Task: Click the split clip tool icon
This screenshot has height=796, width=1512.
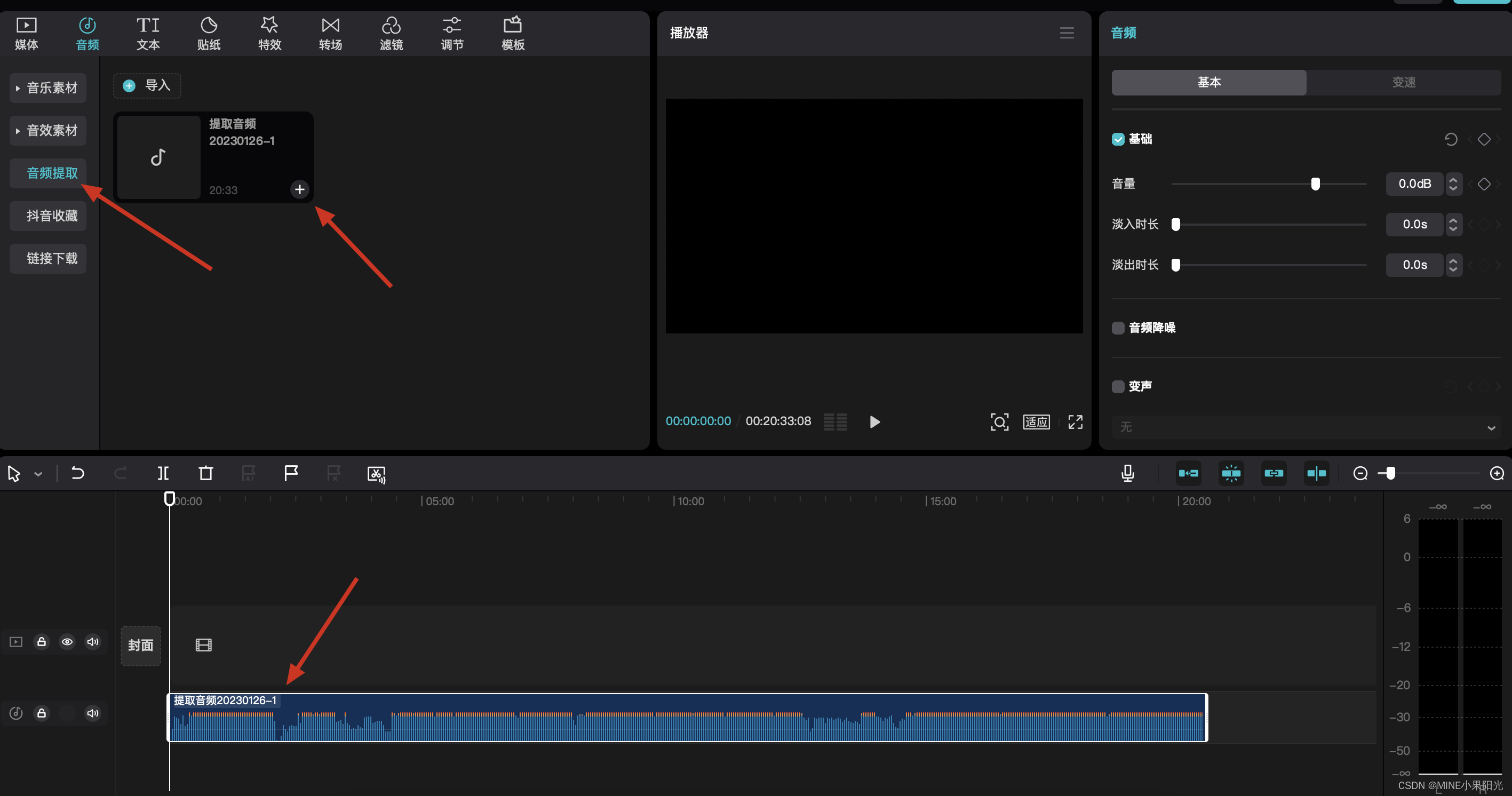Action: (163, 473)
